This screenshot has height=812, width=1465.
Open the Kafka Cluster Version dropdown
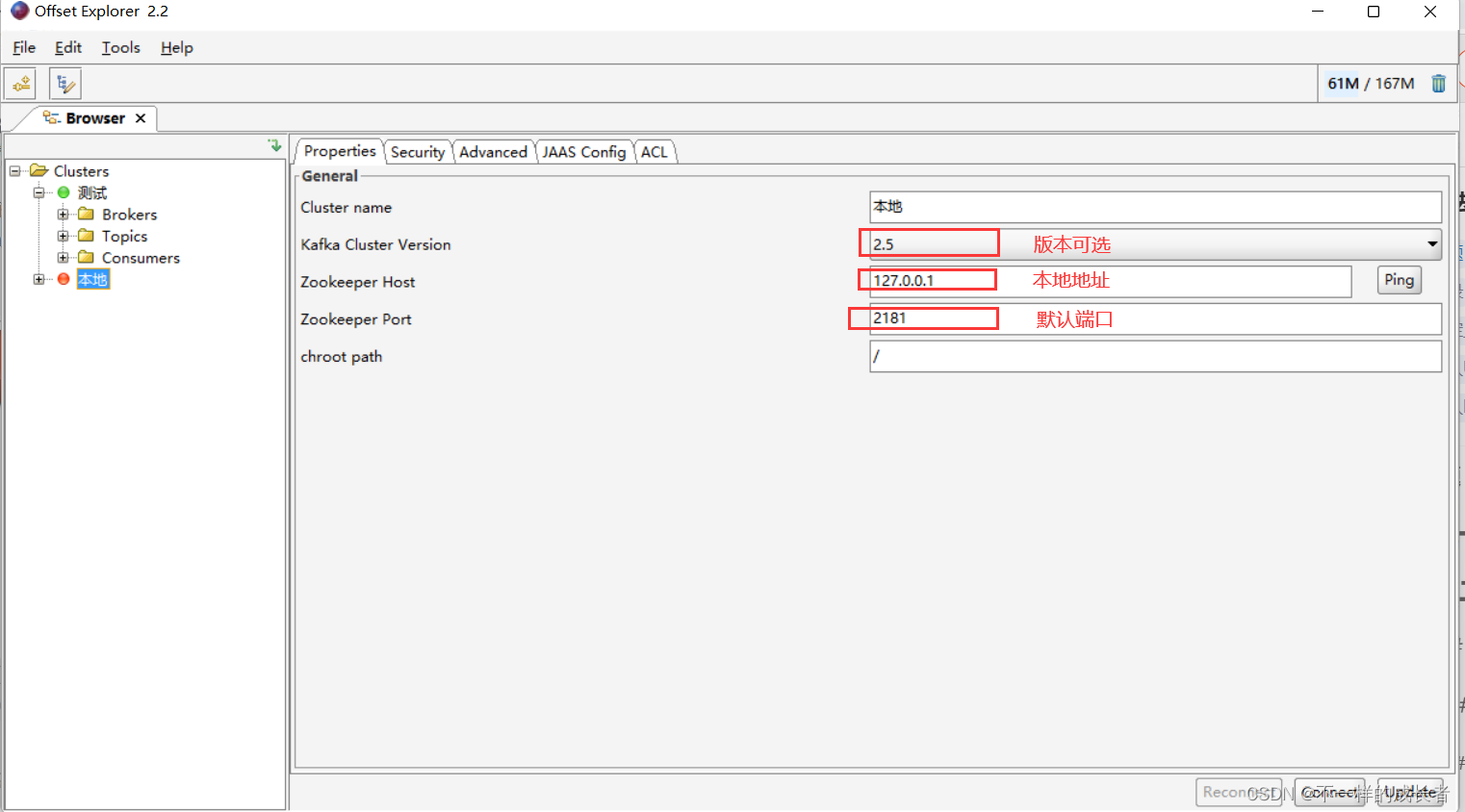click(1431, 244)
